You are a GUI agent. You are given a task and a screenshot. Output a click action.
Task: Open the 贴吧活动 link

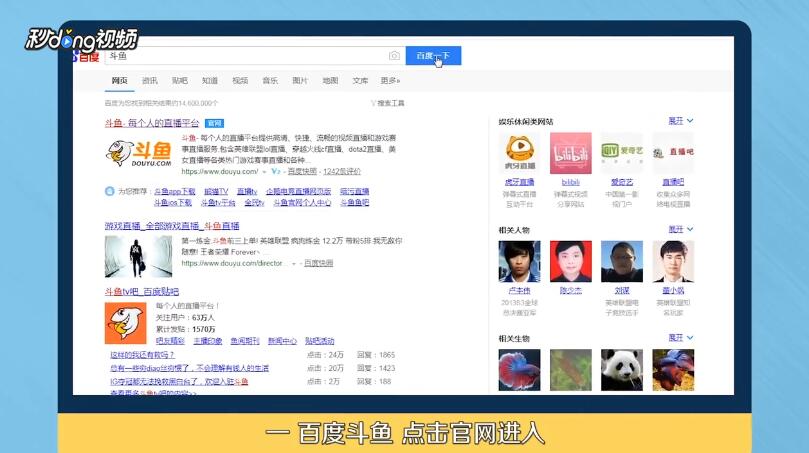click(319, 341)
